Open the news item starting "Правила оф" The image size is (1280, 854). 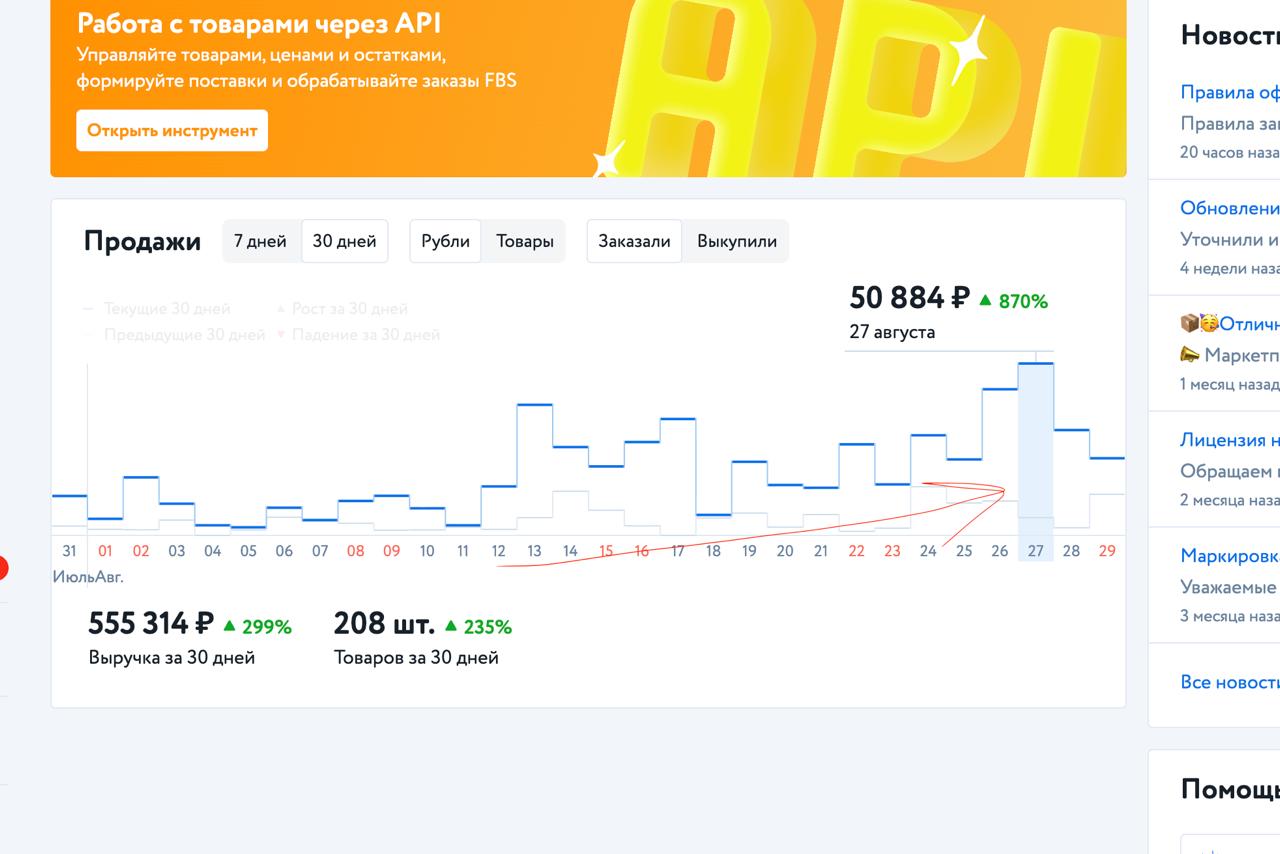click(1230, 92)
